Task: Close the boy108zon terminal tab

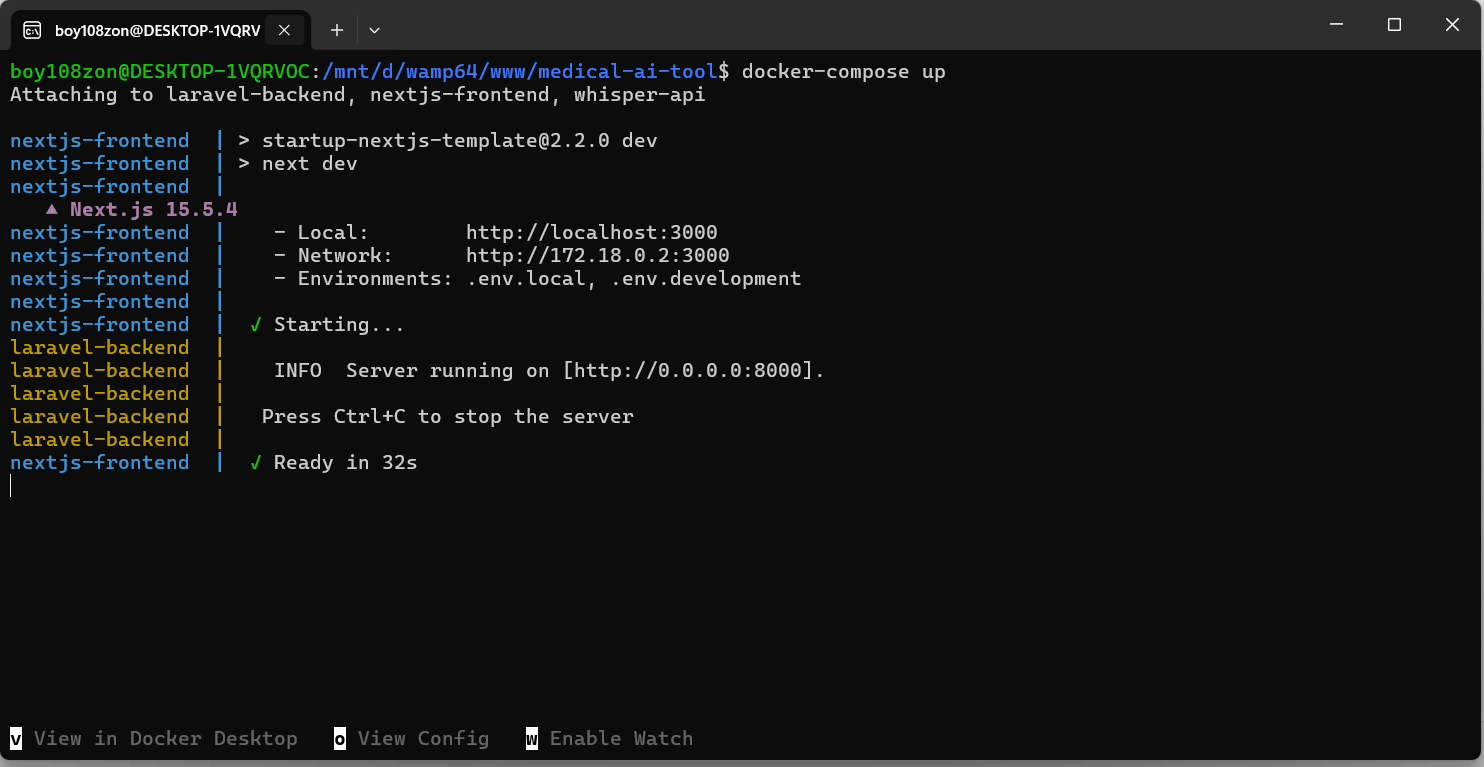Action: click(x=284, y=29)
